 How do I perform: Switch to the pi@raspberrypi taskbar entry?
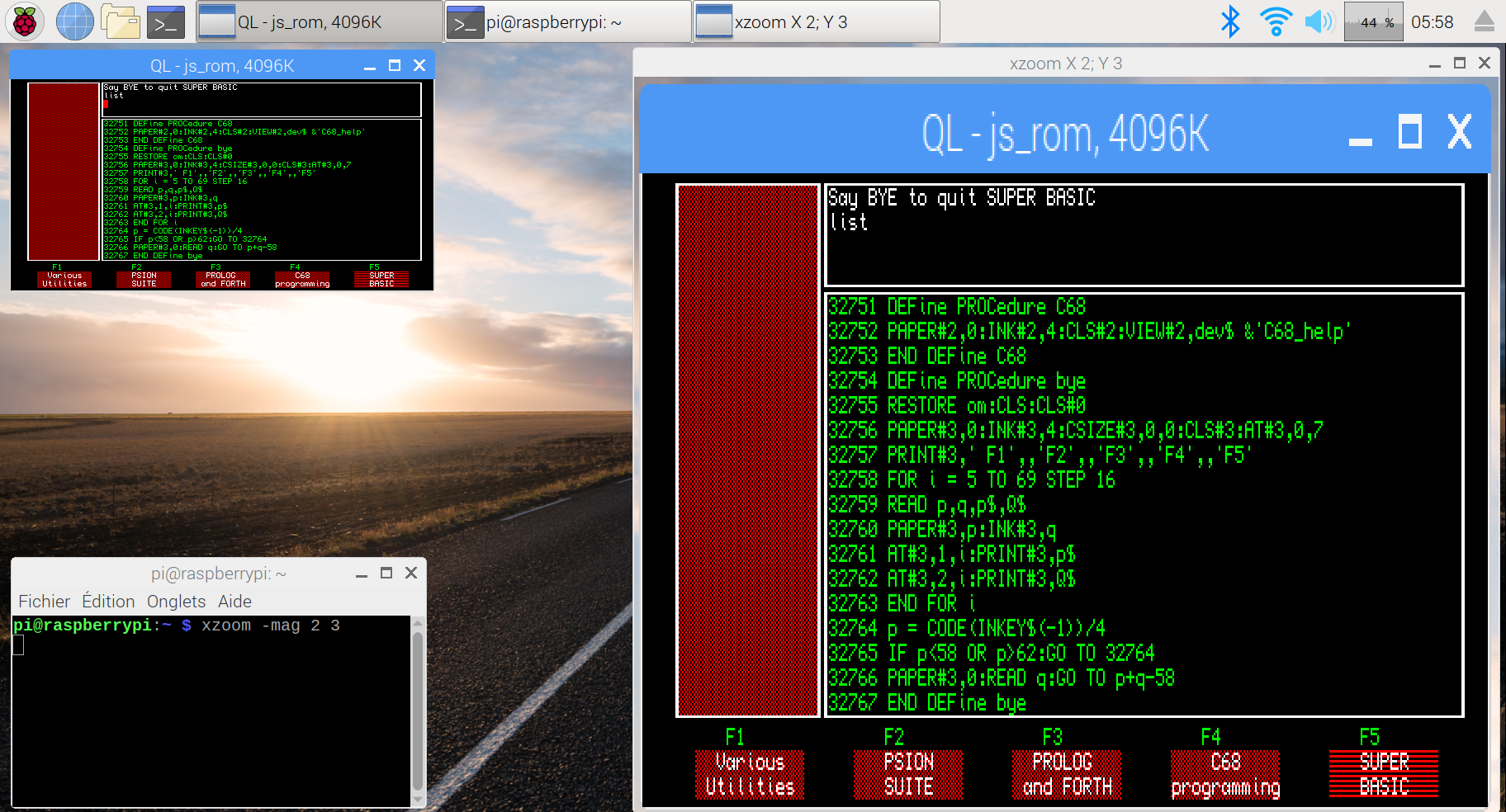pyautogui.click(x=568, y=21)
